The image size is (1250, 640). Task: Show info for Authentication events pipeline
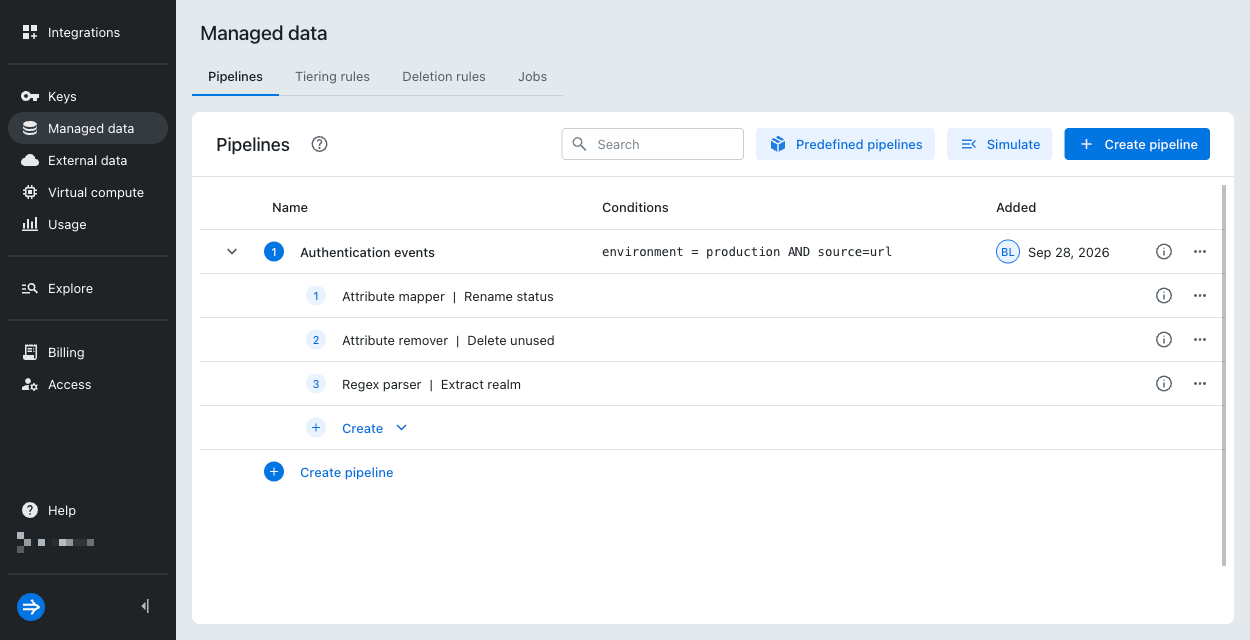coord(1163,252)
